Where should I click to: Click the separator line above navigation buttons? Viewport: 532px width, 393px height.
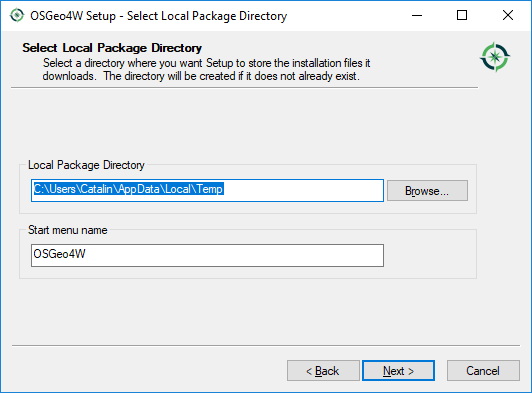(x=266, y=346)
